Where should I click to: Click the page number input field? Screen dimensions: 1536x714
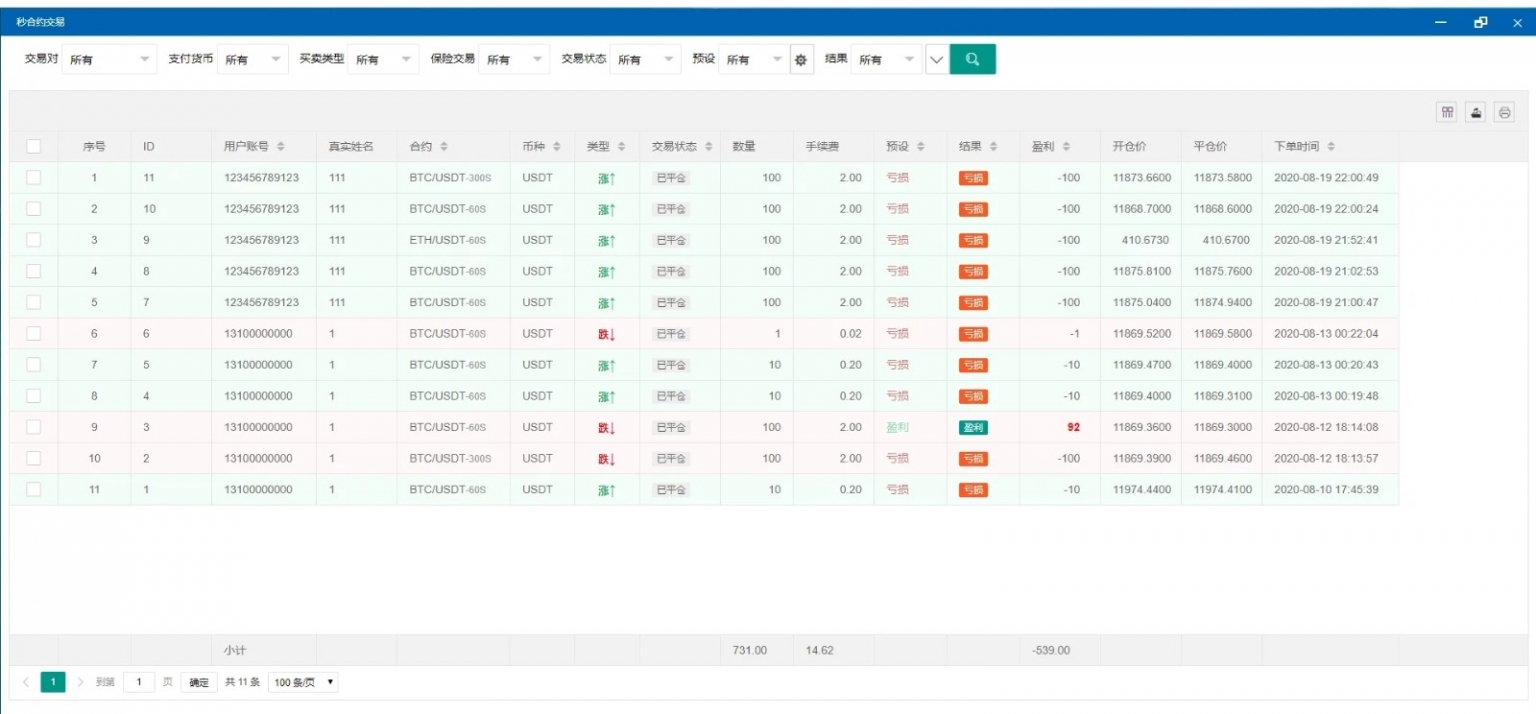(x=139, y=682)
